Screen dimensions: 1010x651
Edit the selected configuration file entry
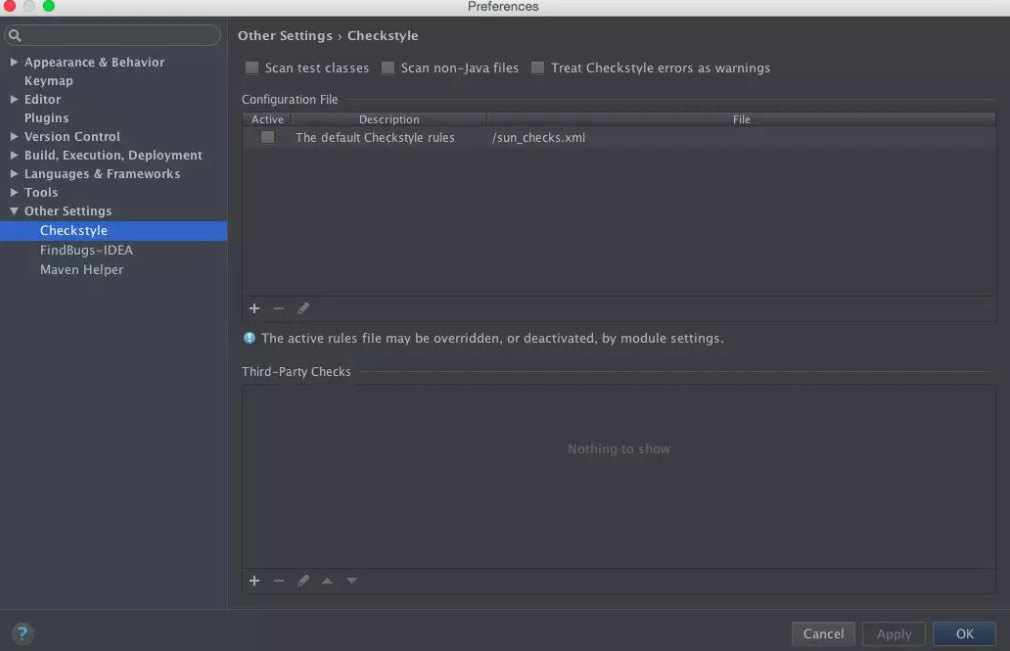pyautogui.click(x=303, y=308)
